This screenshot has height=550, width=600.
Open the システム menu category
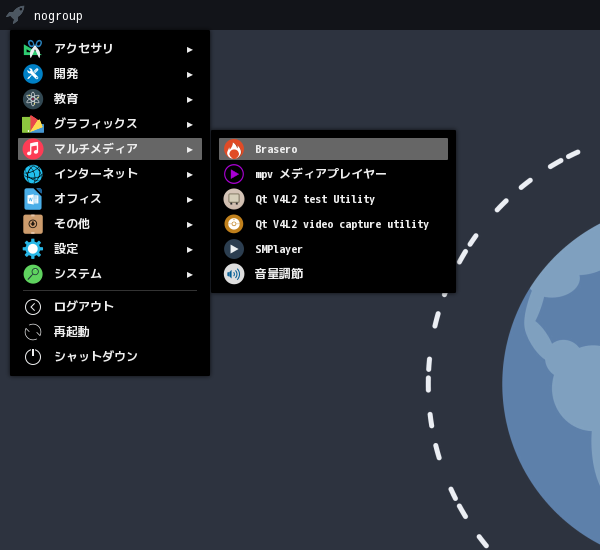coord(110,274)
